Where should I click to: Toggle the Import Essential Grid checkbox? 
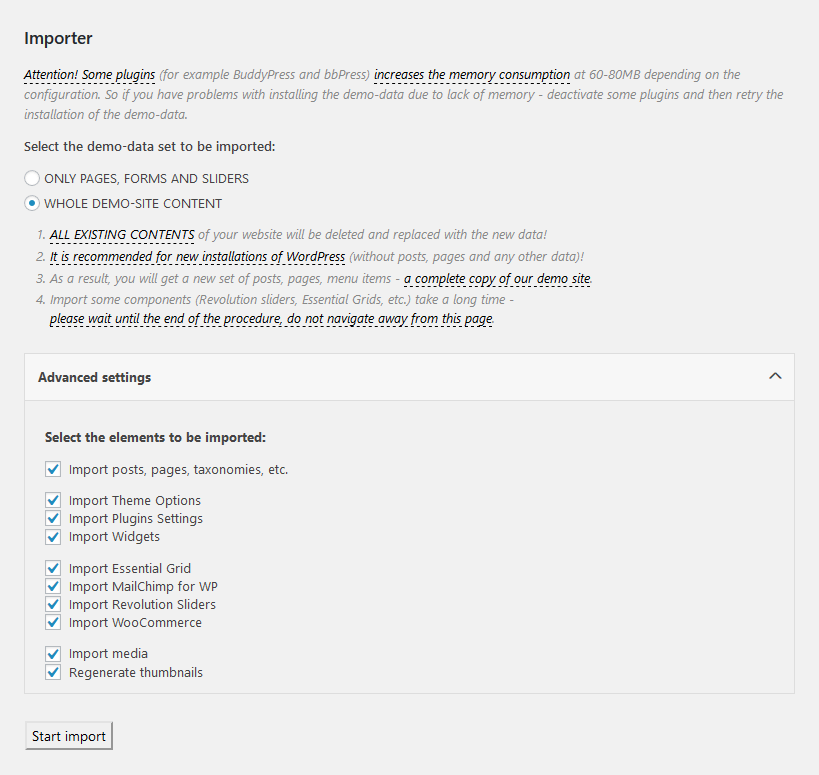(53, 568)
